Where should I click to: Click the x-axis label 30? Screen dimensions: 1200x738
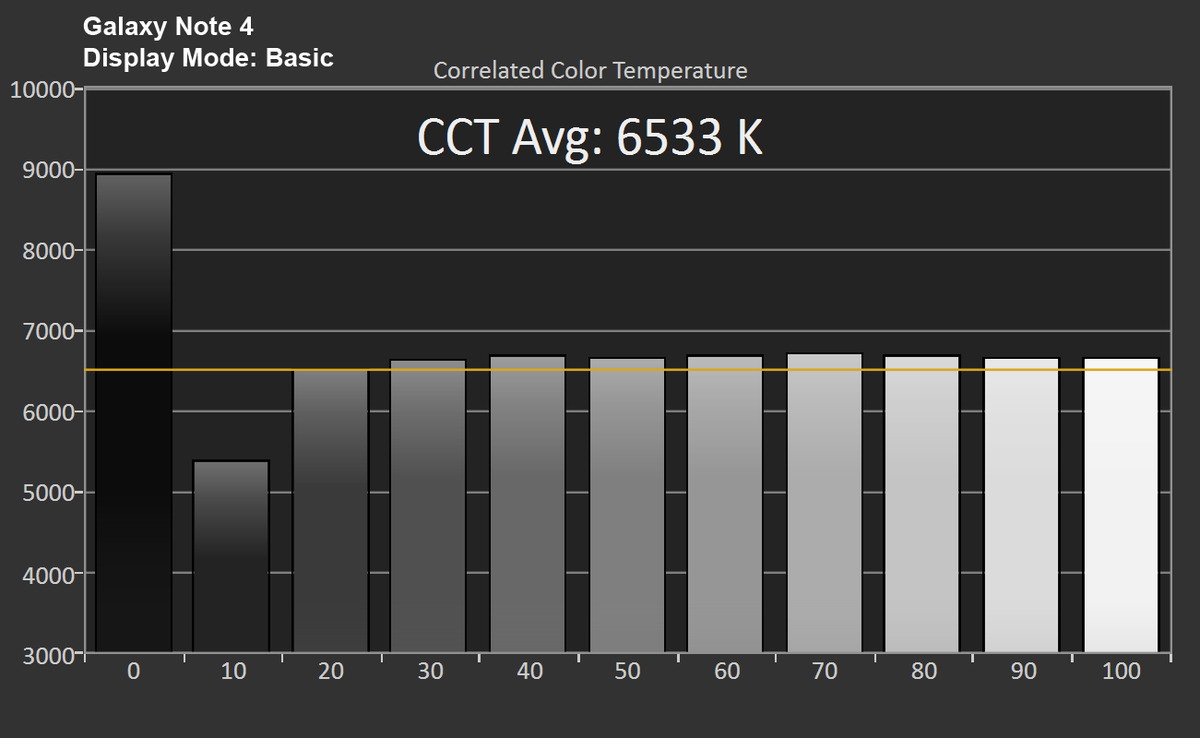click(430, 672)
